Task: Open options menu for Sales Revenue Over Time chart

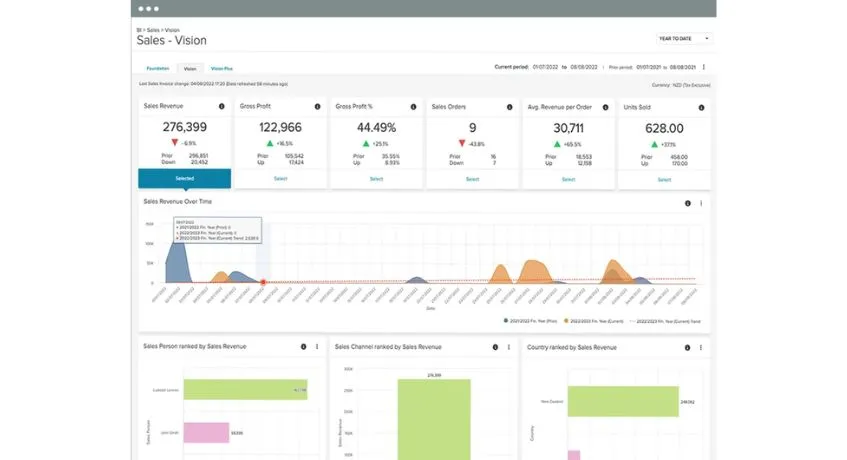Action: [x=701, y=204]
